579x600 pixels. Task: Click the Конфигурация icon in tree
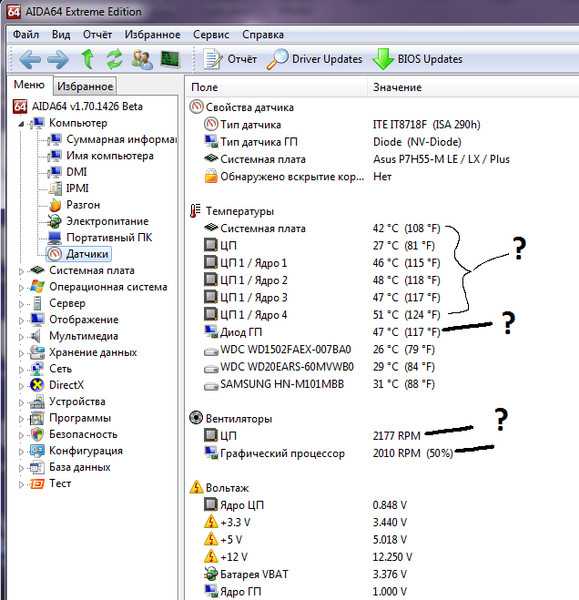click(37, 451)
